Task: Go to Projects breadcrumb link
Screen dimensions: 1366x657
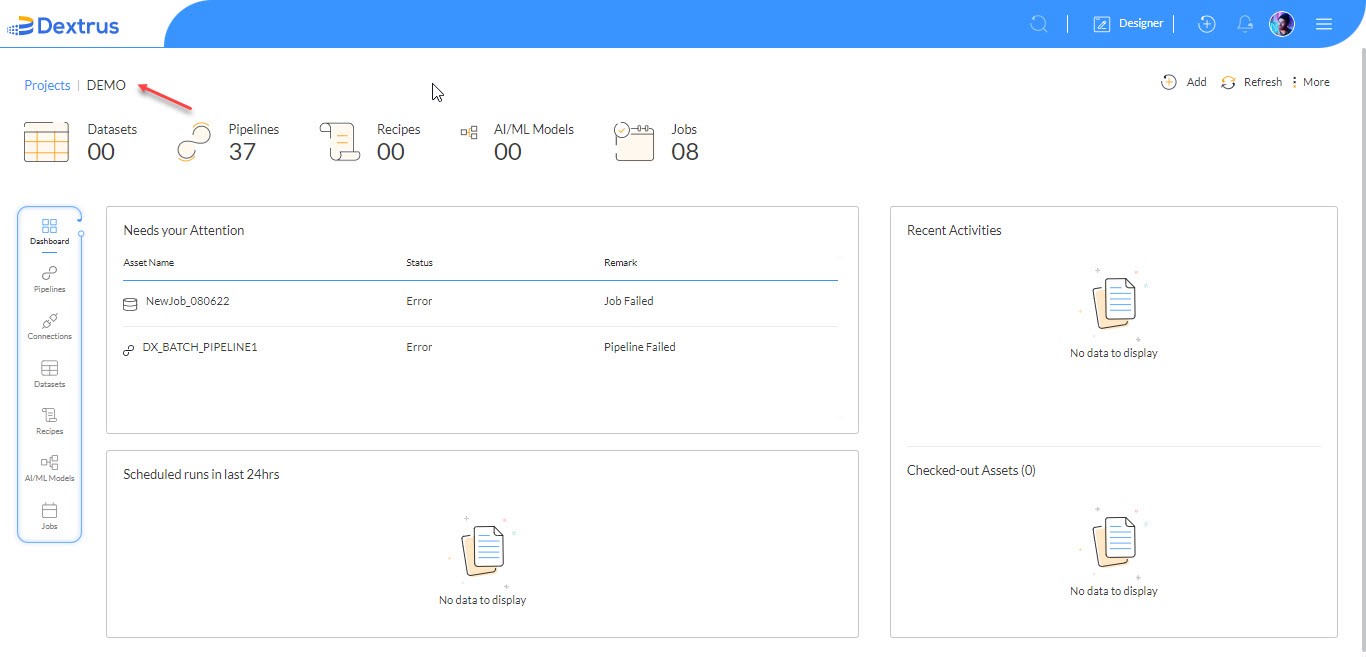Action: click(47, 85)
